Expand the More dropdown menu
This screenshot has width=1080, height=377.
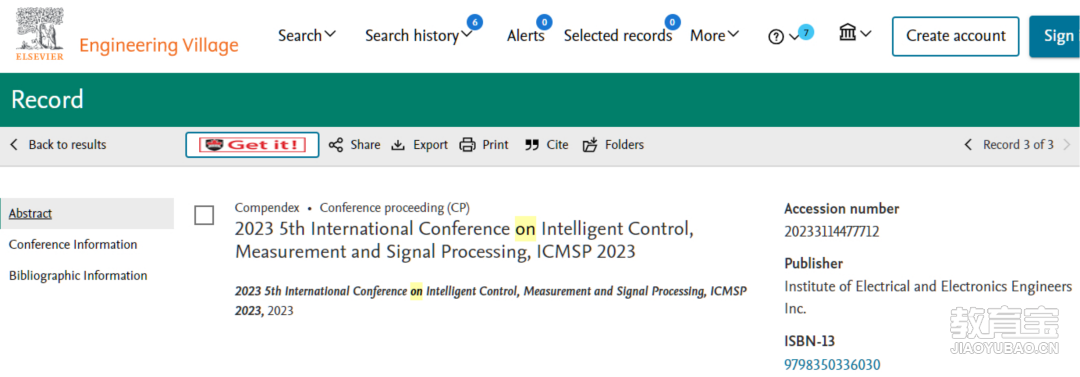click(x=714, y=35)
